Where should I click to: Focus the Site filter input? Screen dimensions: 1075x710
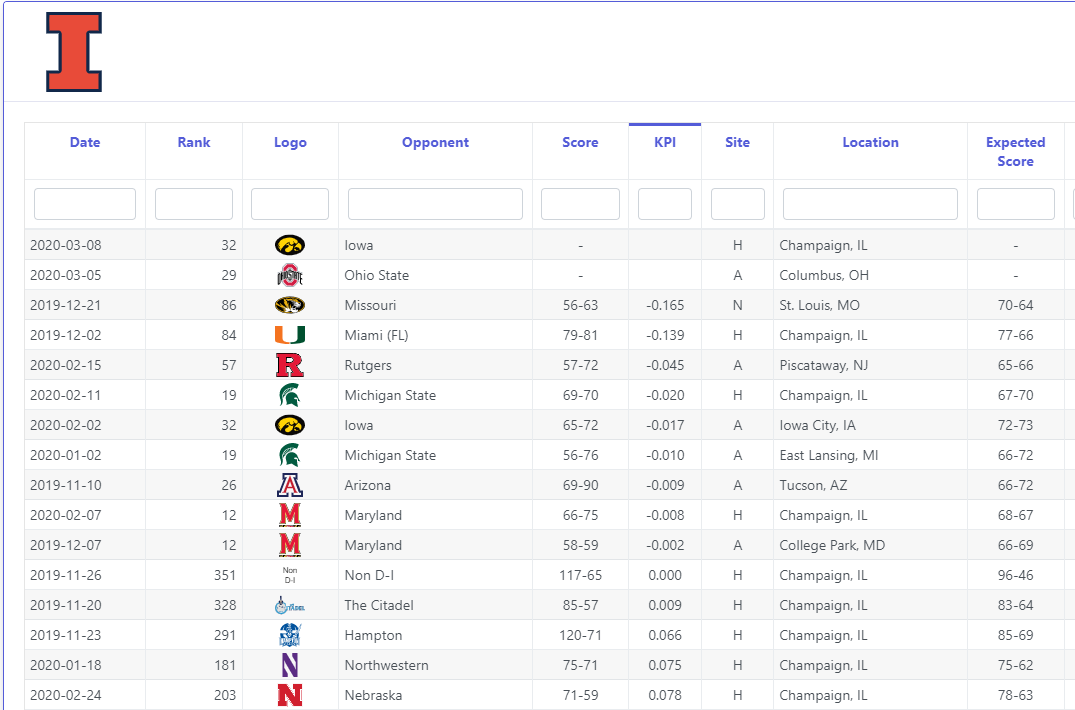point(738,204)
